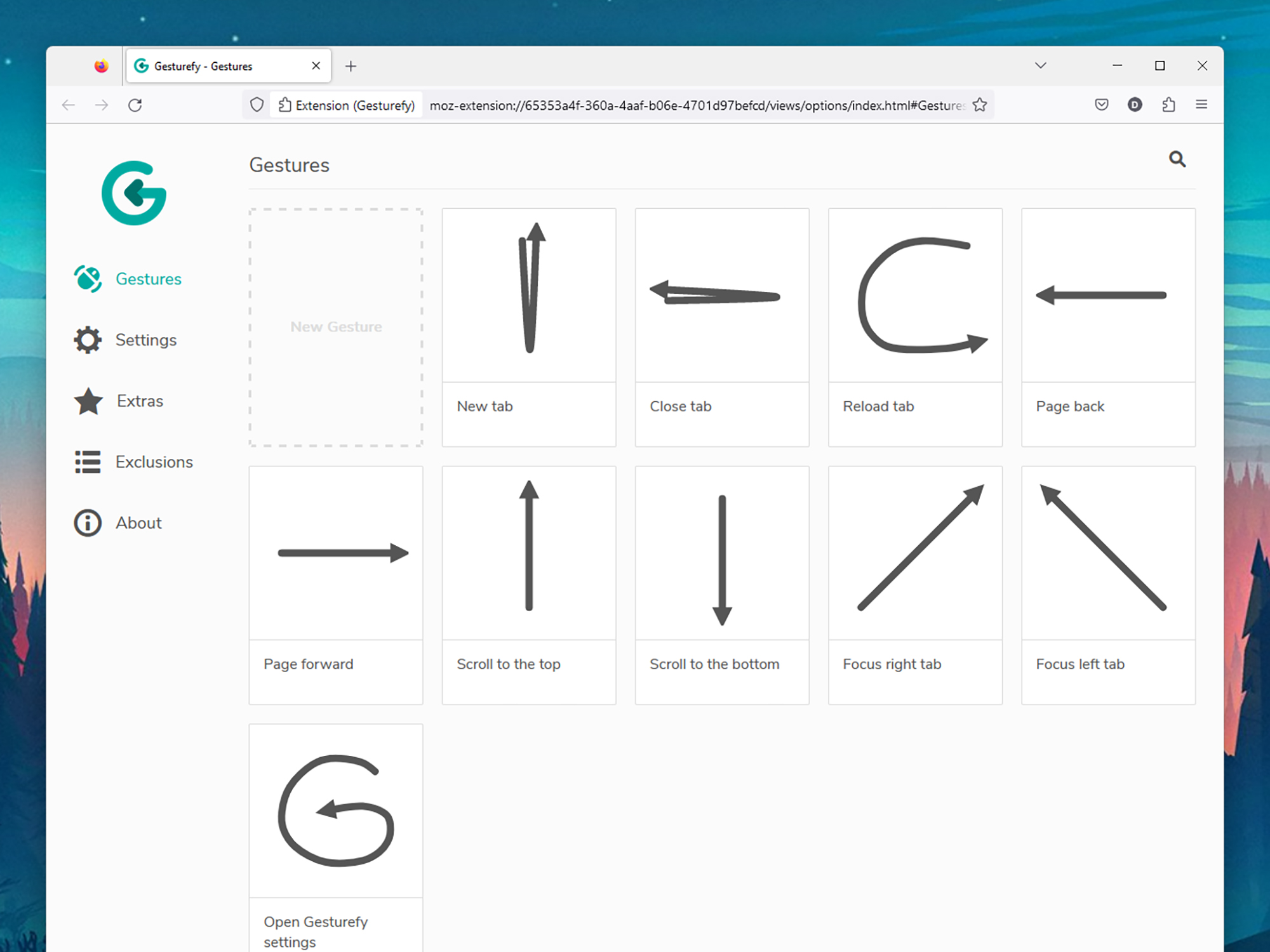Open the Exclusions list page
The height and width of the screenshot is (952, 1270).
pos(154,461)
